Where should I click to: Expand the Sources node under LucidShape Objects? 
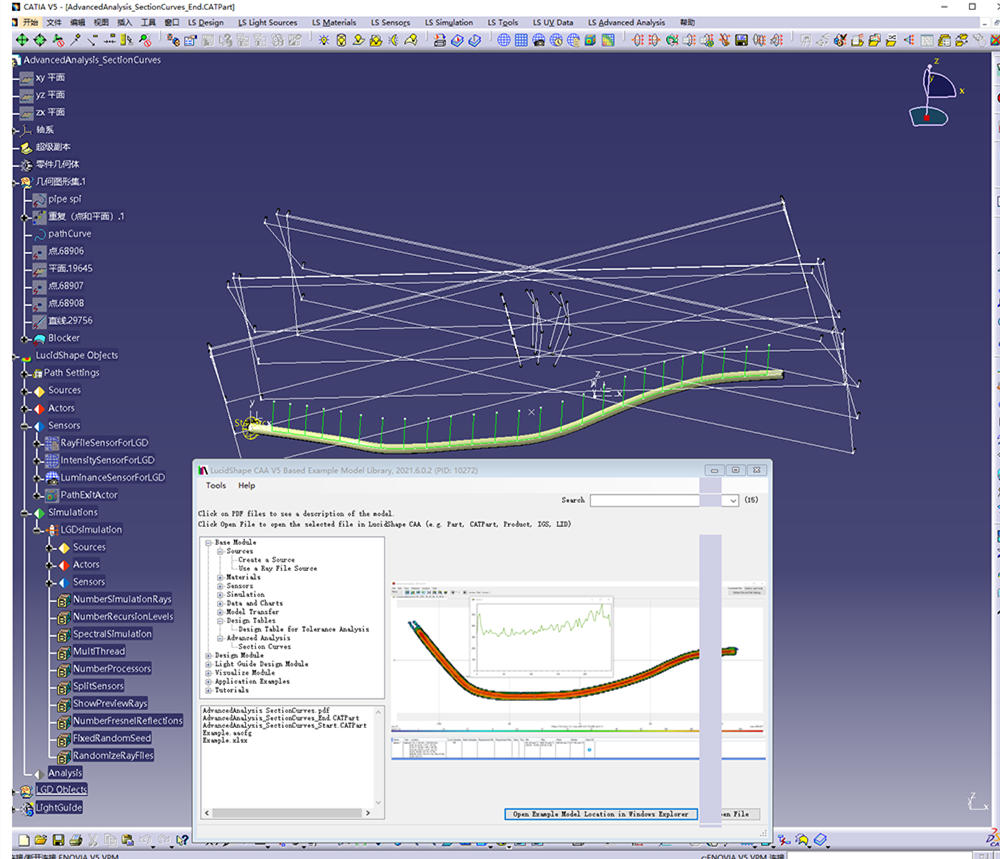coord(25,391)
